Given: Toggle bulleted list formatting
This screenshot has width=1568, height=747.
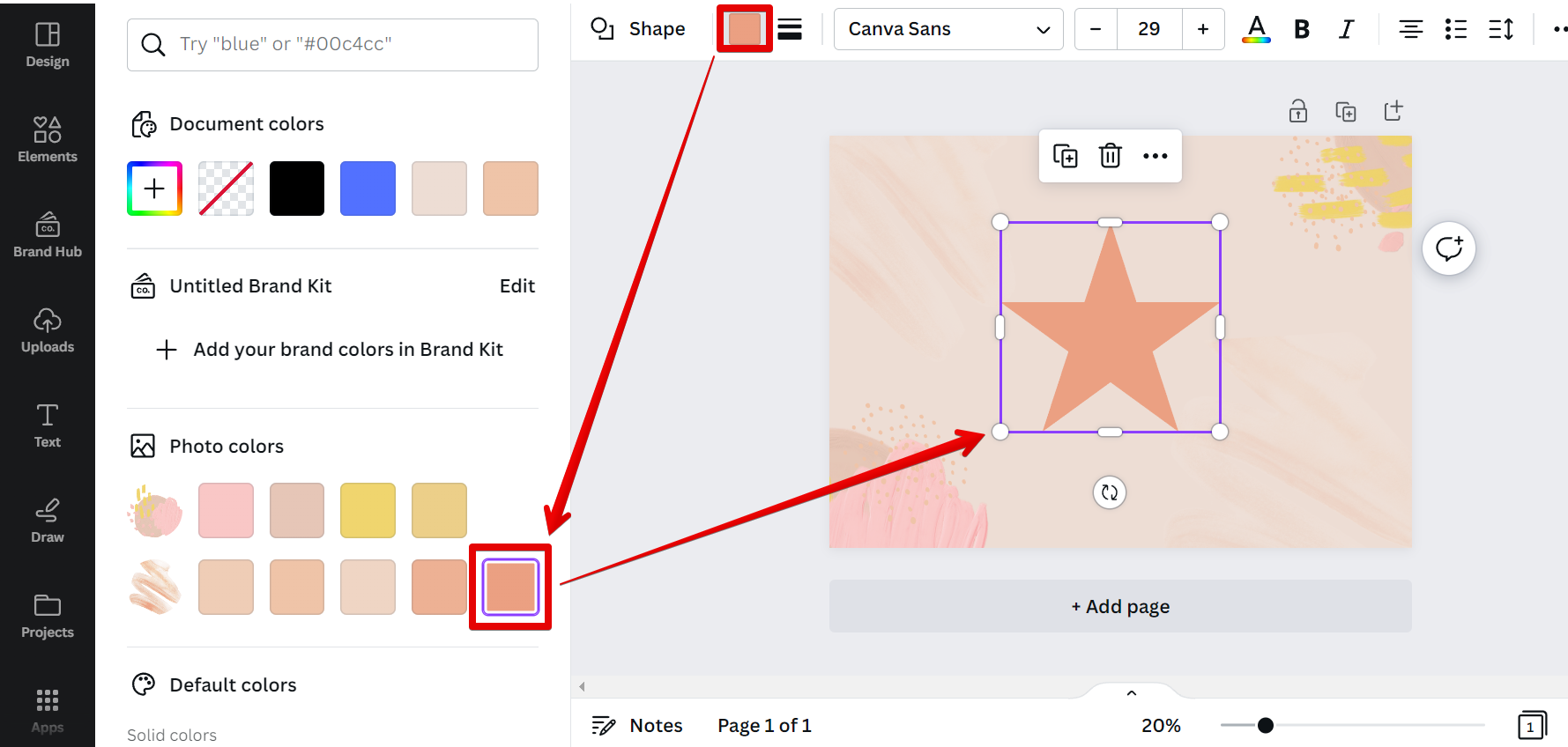Looking at the screenshot, I should (x=1455, y=29).
